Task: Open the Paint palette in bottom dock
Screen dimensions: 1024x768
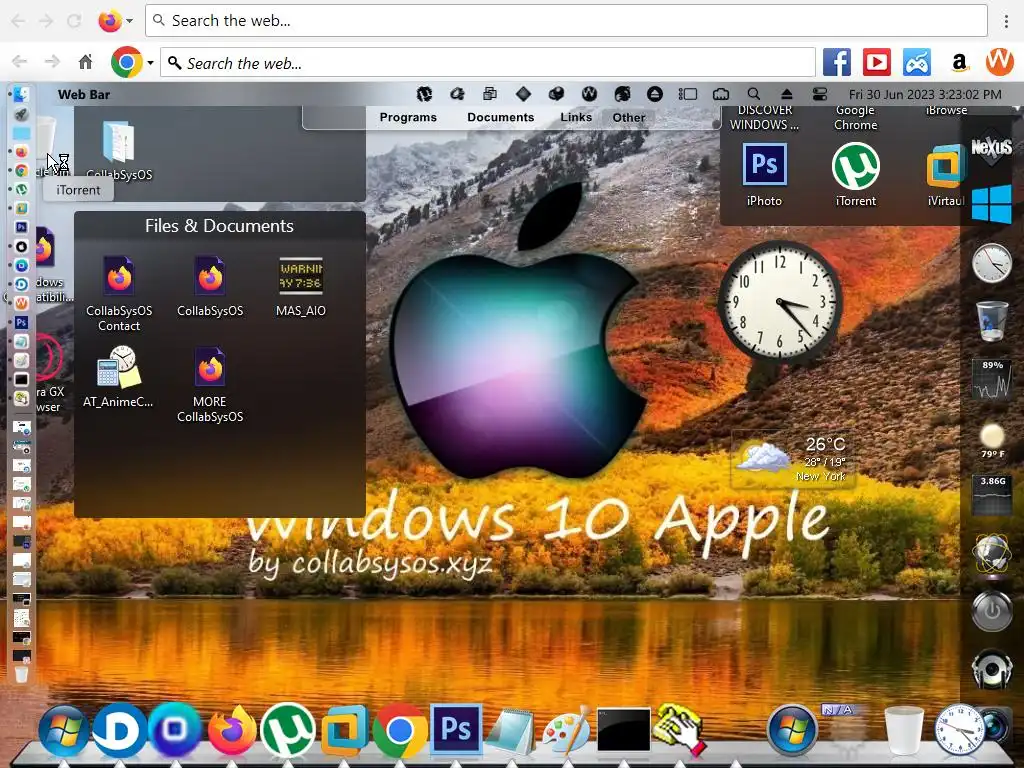Action: click(x=568, y=731)
